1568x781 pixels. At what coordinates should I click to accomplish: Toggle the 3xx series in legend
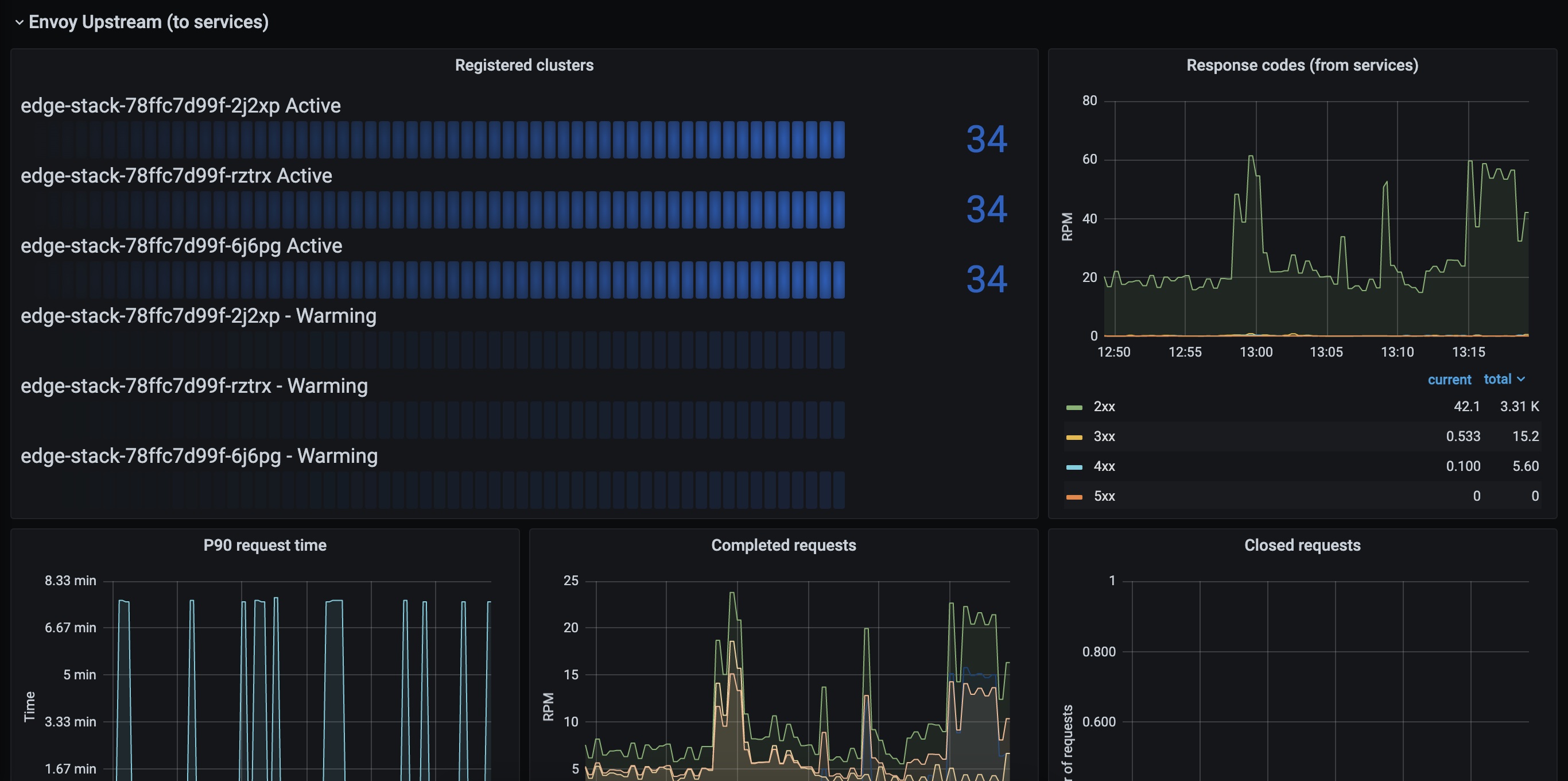click(1104, 436)
